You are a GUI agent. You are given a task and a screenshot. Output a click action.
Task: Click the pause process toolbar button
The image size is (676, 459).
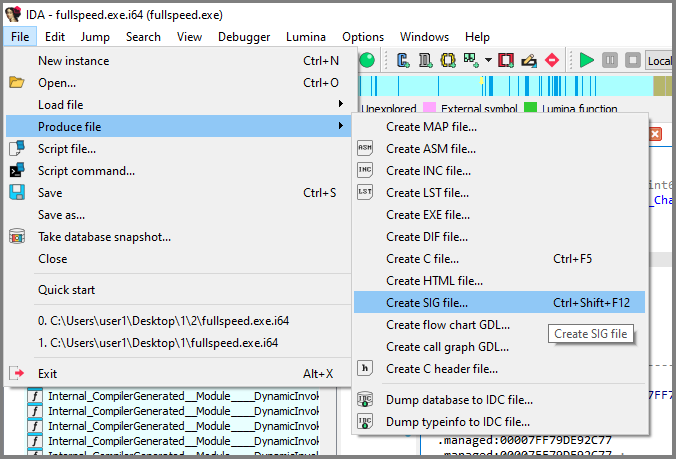(610, 60)
